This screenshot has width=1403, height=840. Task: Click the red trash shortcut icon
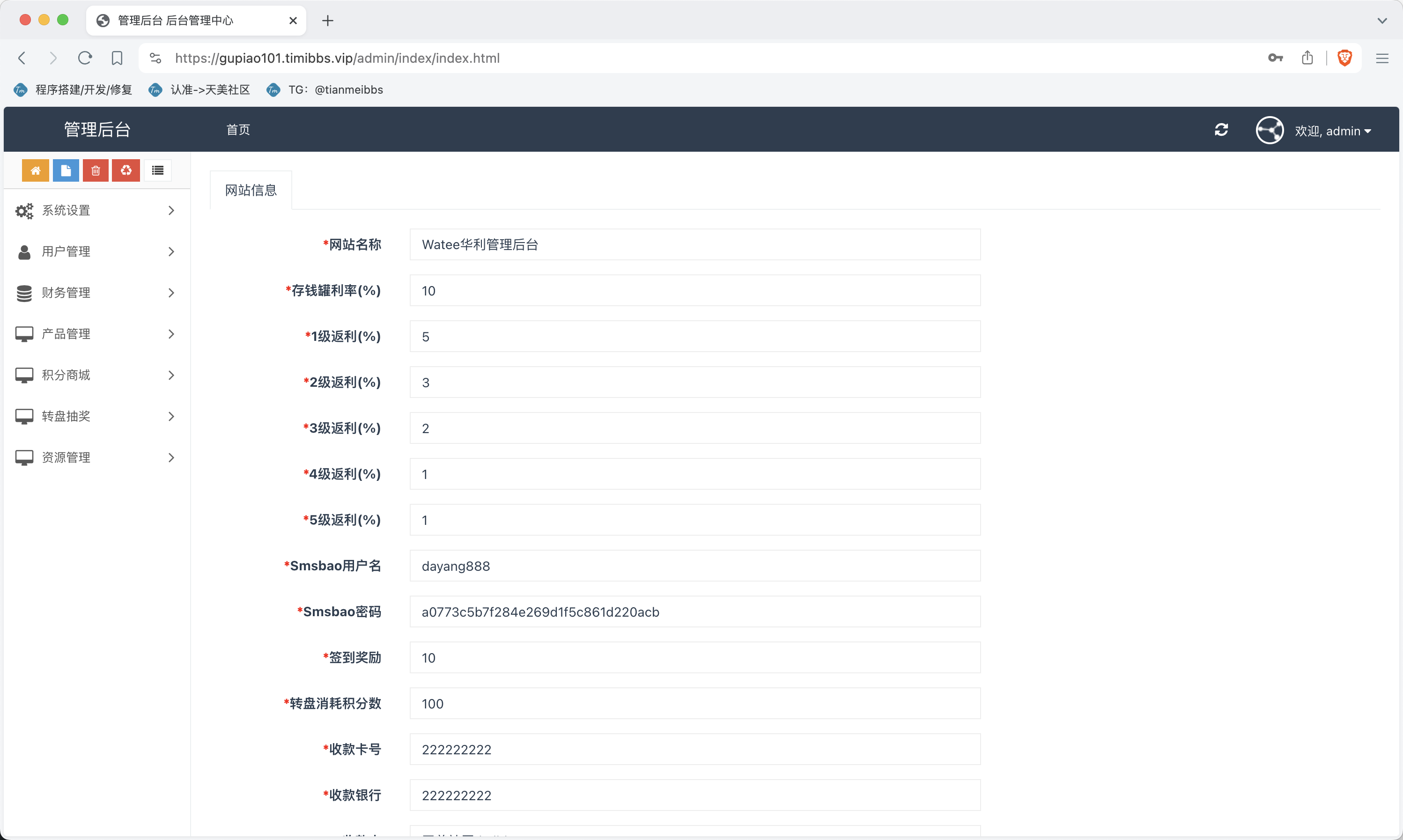click(96, 170)
